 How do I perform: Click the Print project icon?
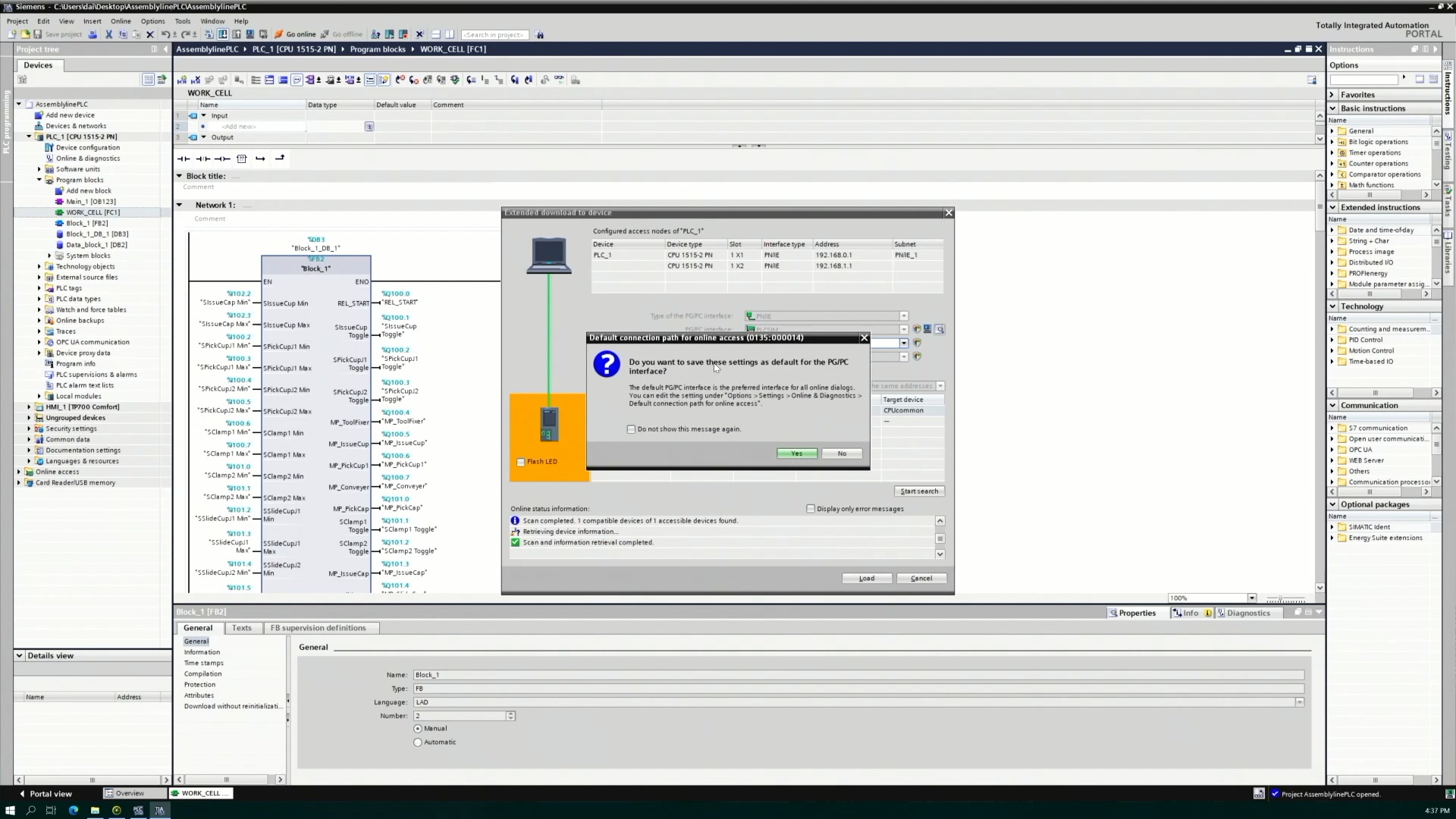(x=93, y=34)
